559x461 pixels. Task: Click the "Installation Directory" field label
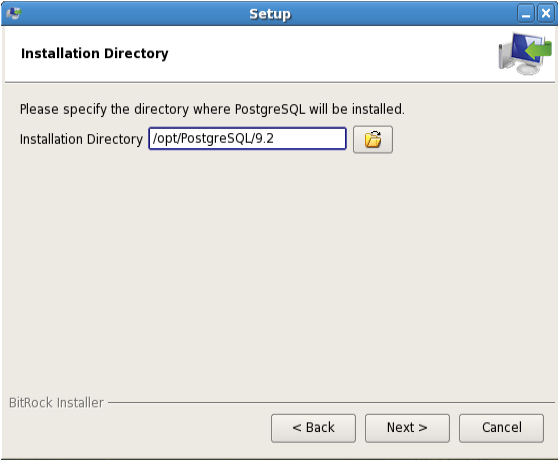point(81,139)
